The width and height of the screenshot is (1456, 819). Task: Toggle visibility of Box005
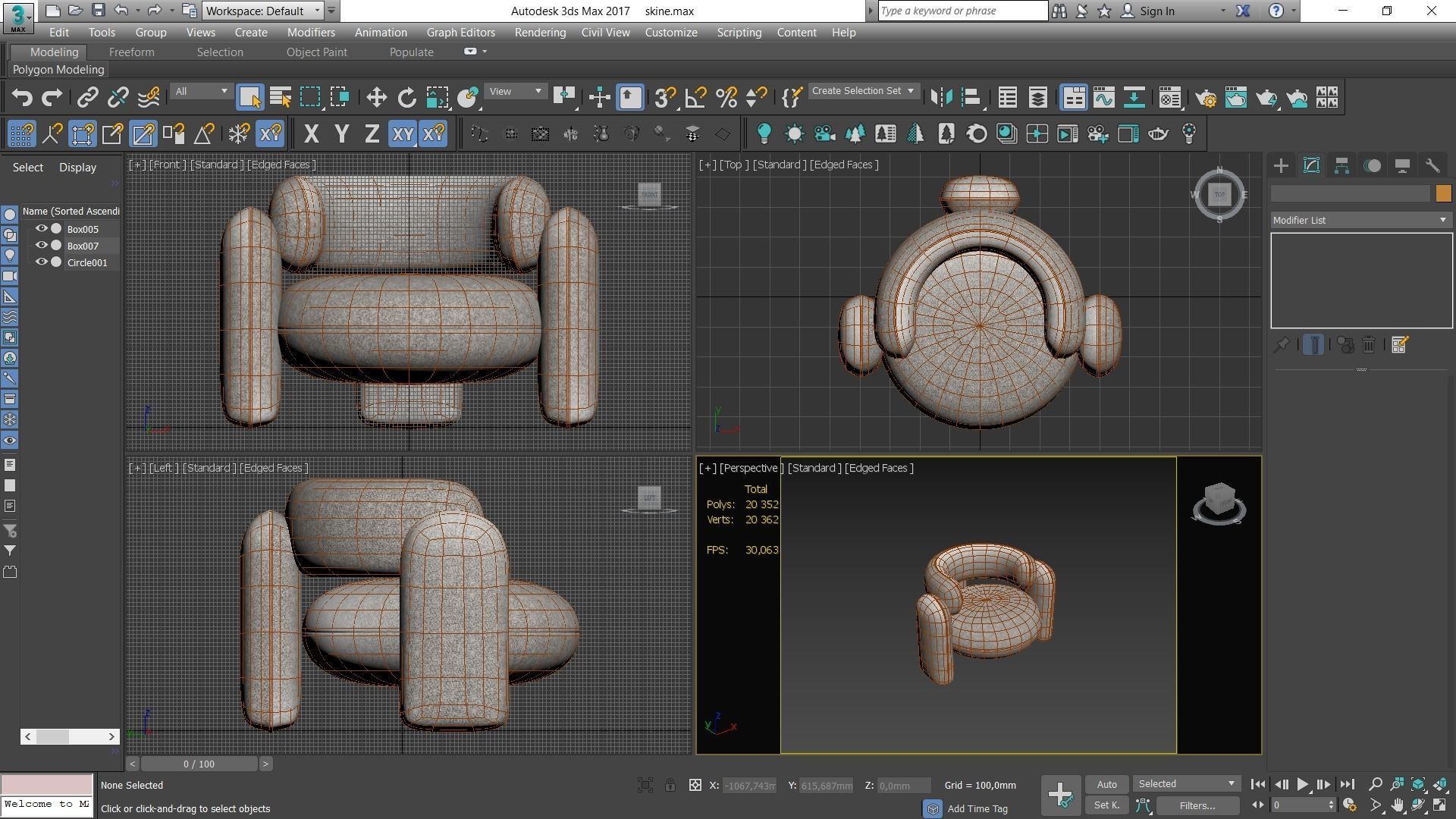(42, 228)
